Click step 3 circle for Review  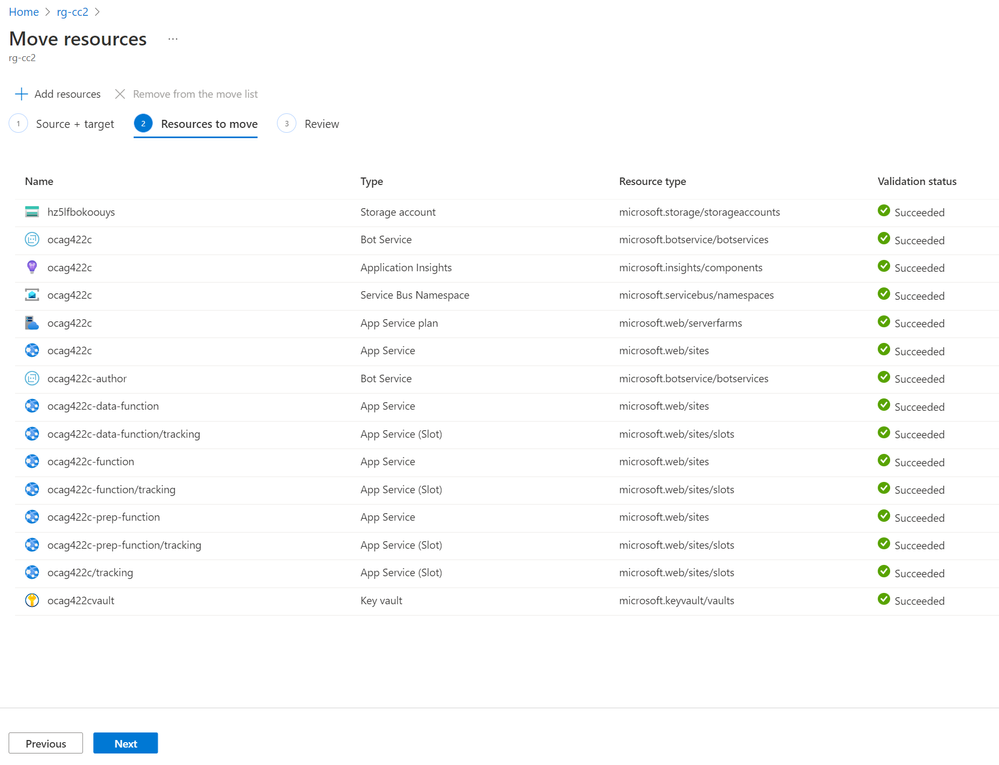tap(287, 124)
